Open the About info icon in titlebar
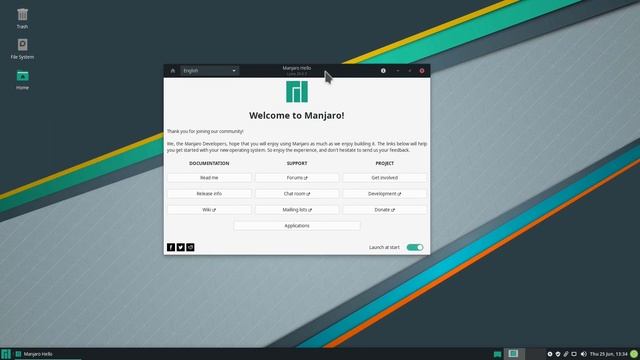This screenshot has width=640, height=360. (x=383, y=71)
